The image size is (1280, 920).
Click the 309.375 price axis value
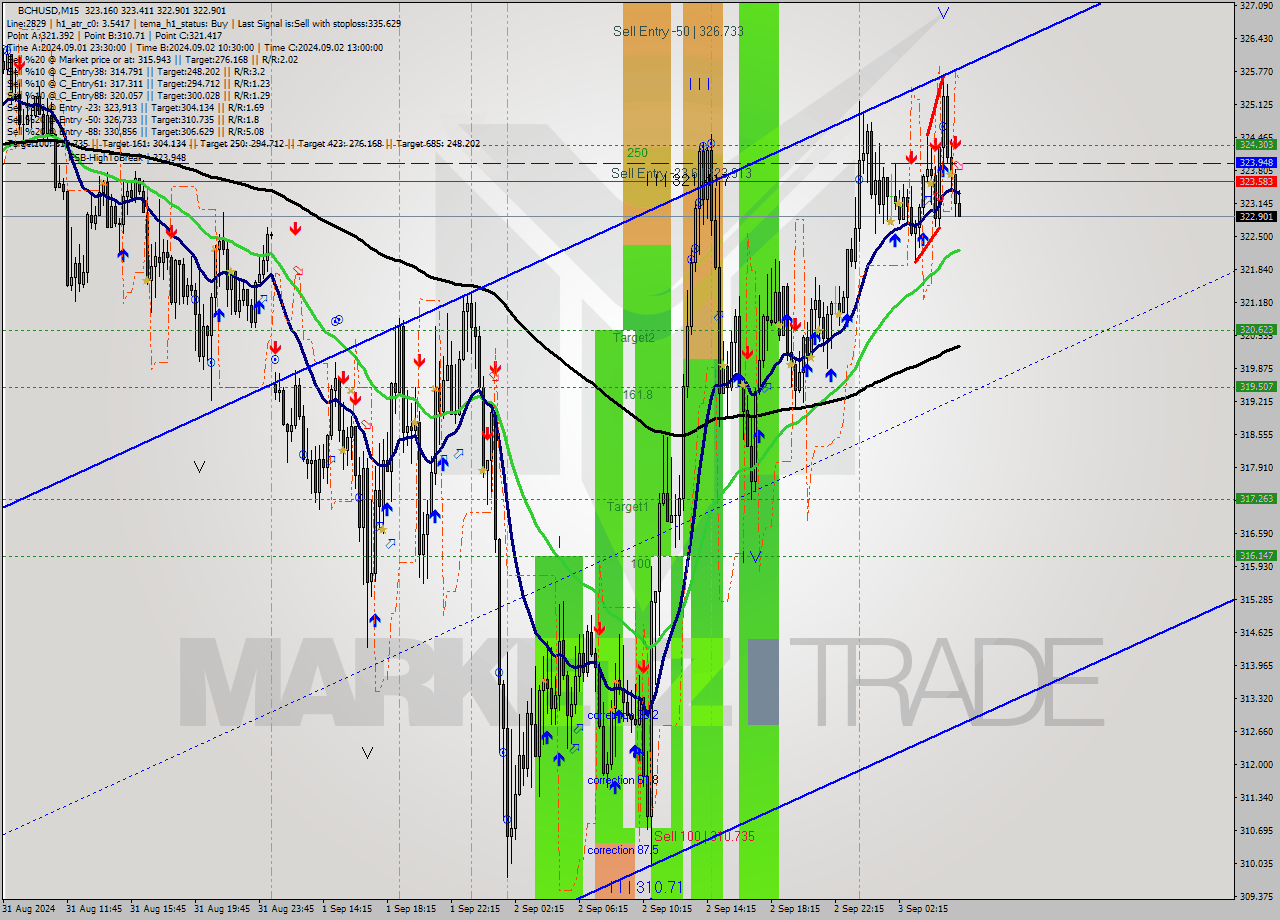click(x=1256, y=897)
